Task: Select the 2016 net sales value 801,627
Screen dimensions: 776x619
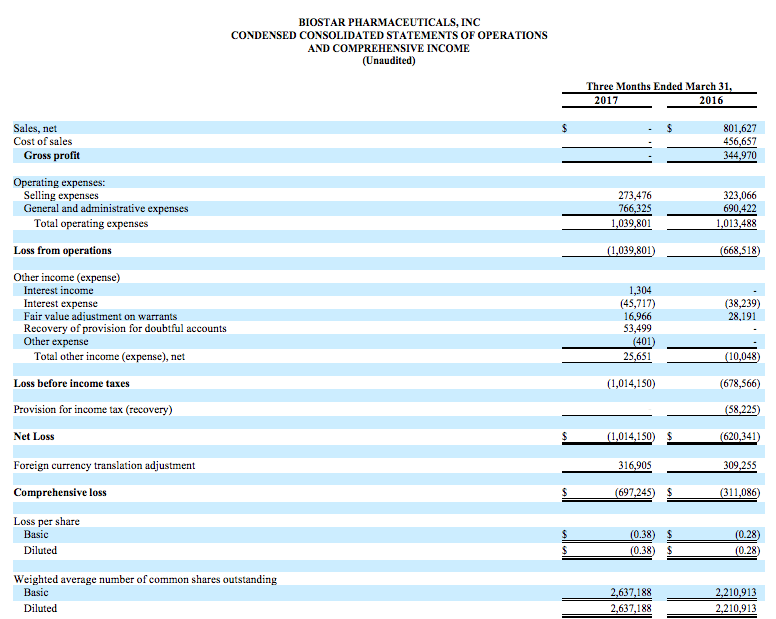Action: pos(738,128)
